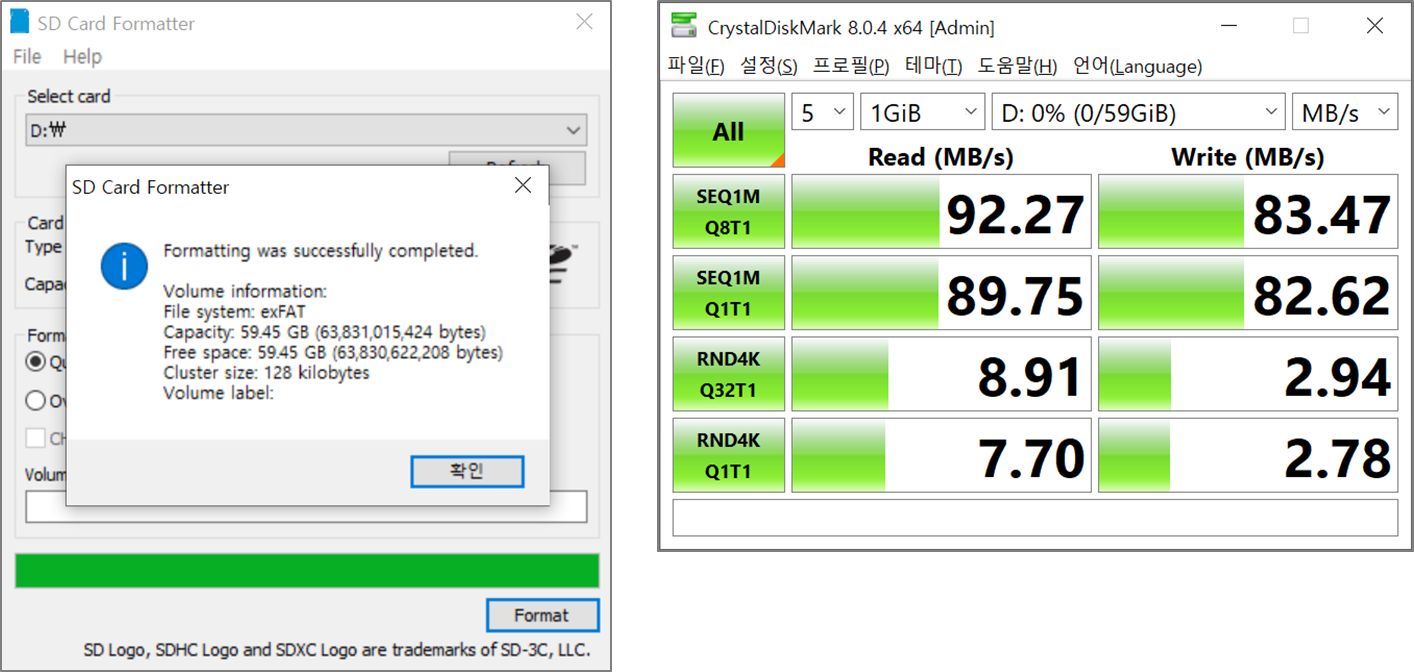Click the Volume label input field
This screenshot has width=1414, height=672.
point(306,506)
